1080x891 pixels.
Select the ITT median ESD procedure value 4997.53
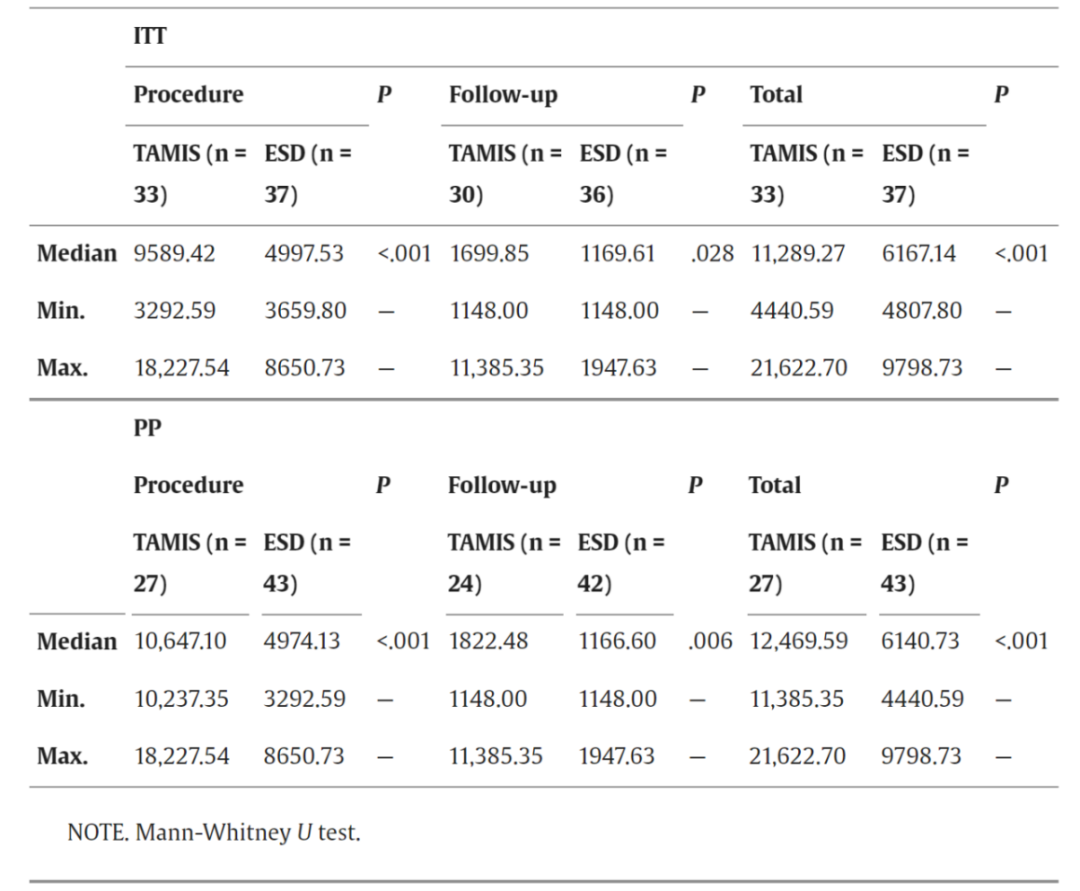click(303, 254)
